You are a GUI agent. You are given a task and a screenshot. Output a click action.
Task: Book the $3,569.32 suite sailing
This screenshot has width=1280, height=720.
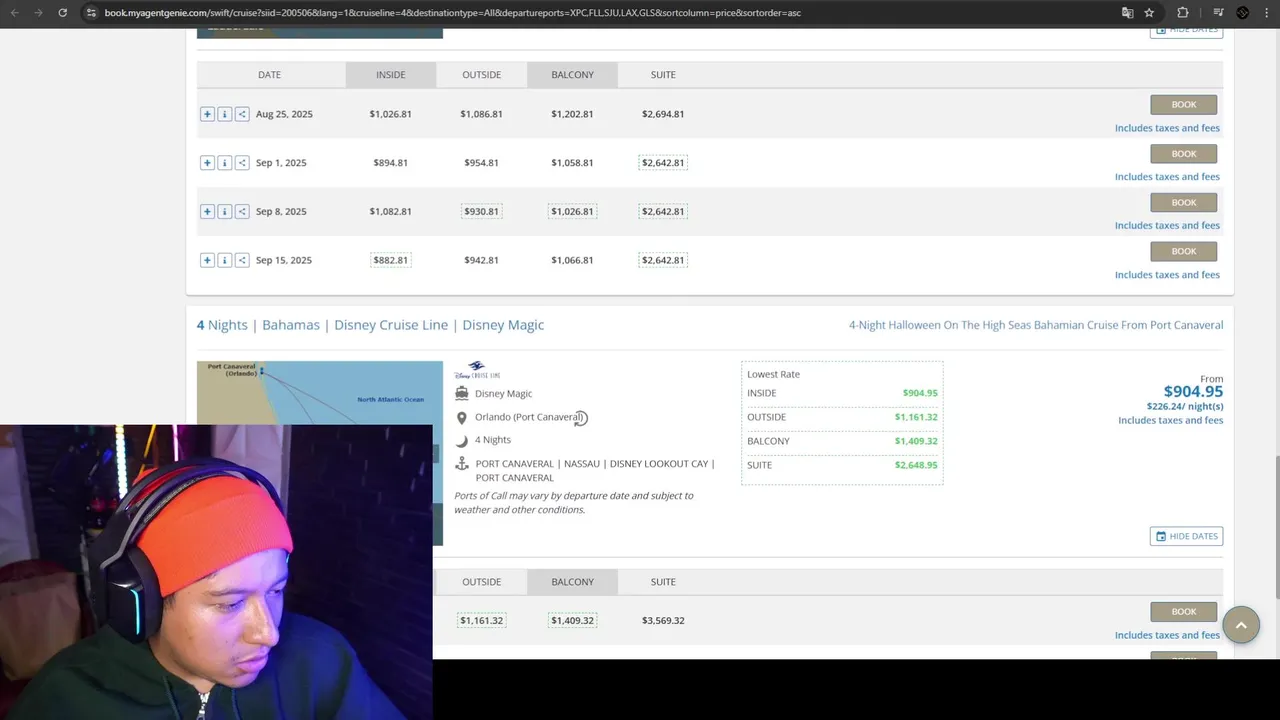[x=1184, y=611]
